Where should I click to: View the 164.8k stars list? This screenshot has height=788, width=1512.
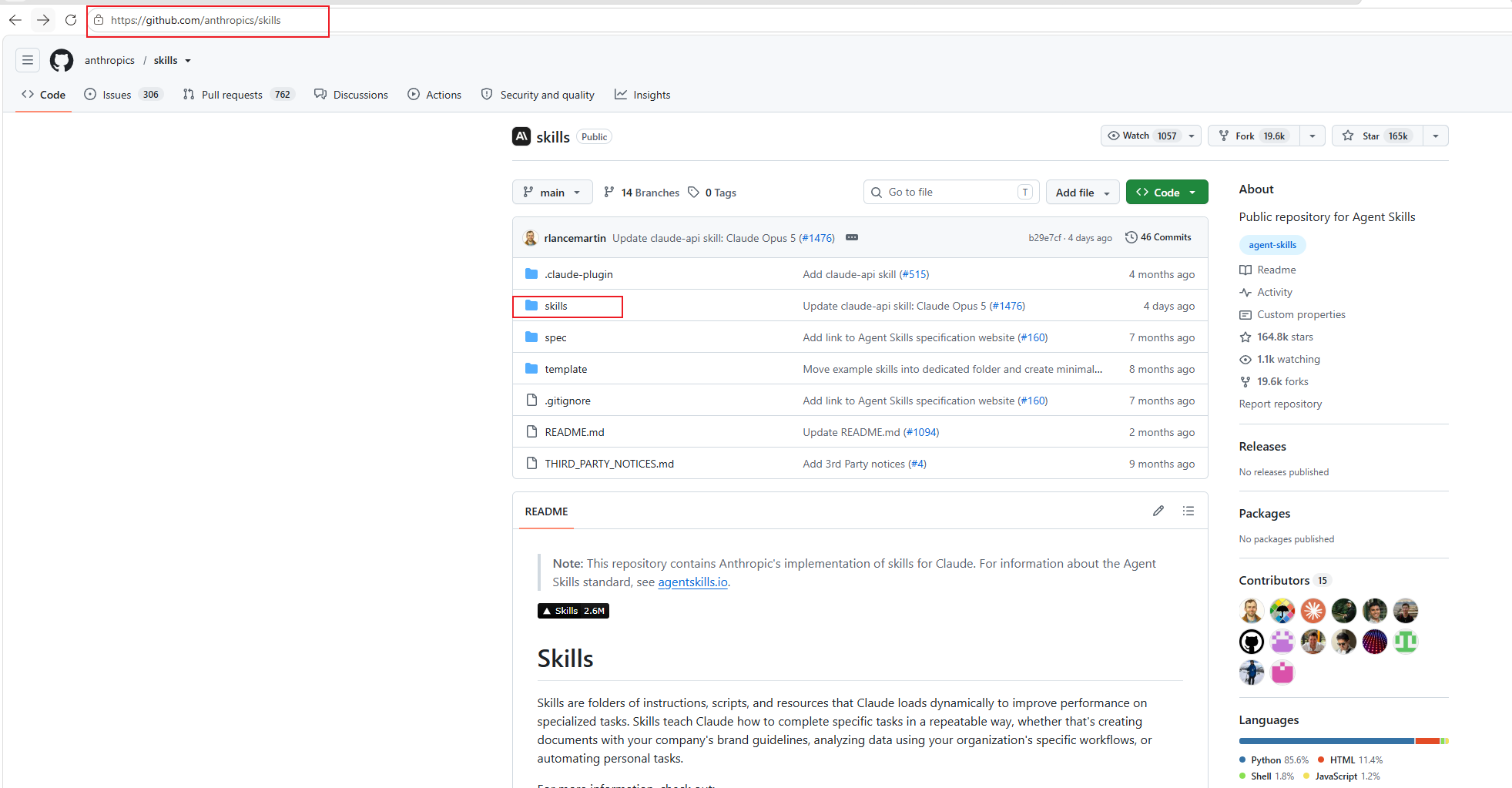point(1277,337)
